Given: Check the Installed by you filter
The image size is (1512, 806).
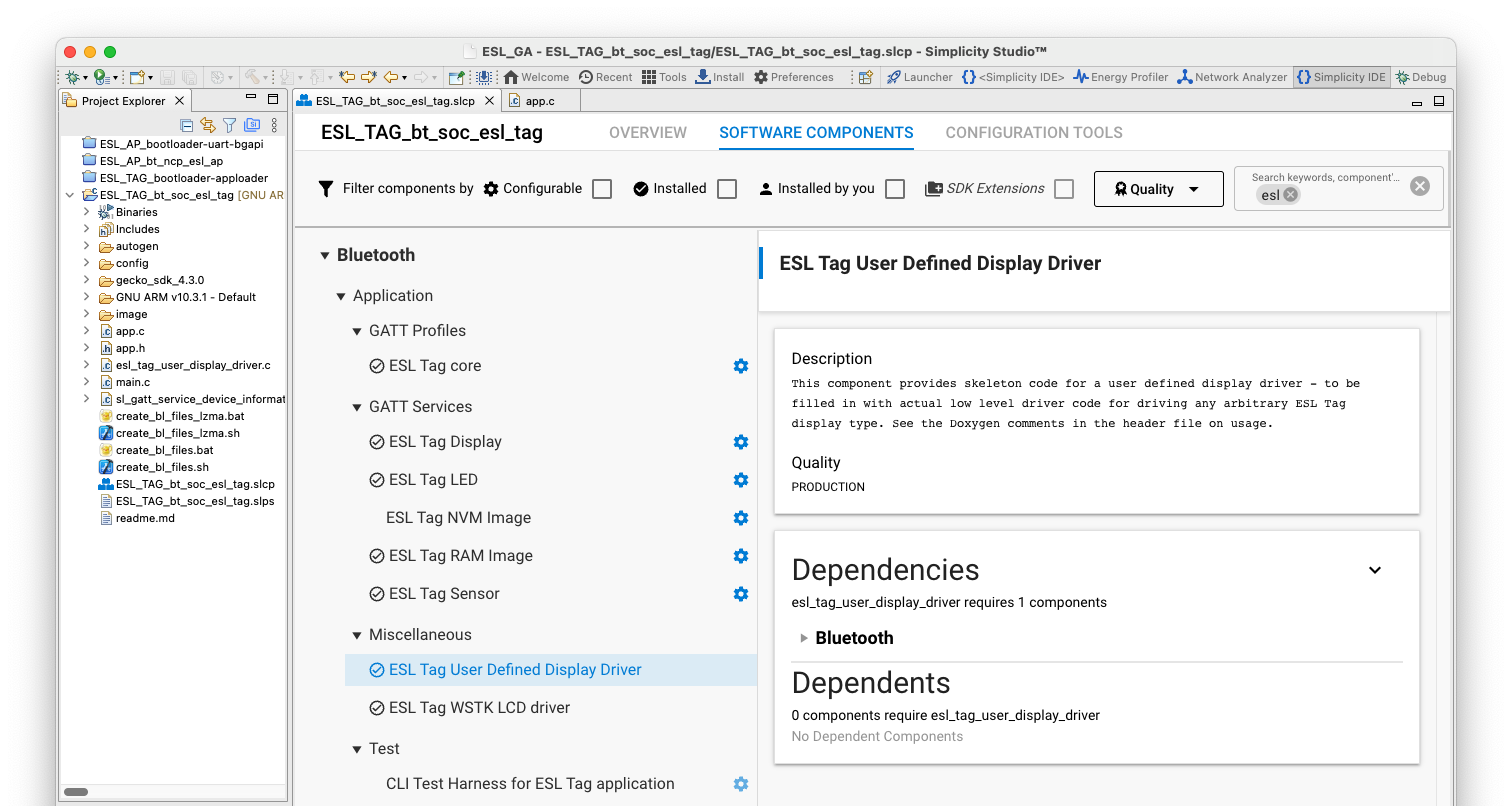Looking at the screenshot, I should pyautogui.click(x=895, y=189).
